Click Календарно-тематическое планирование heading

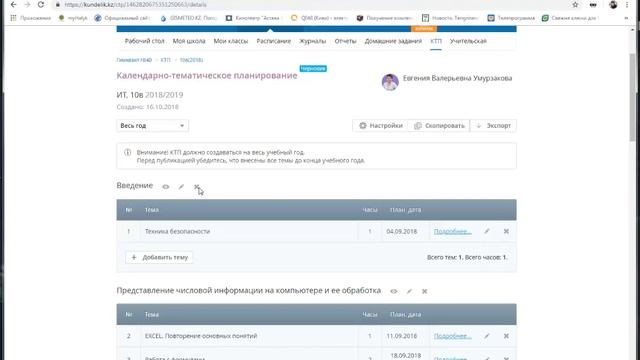point(207,76)
